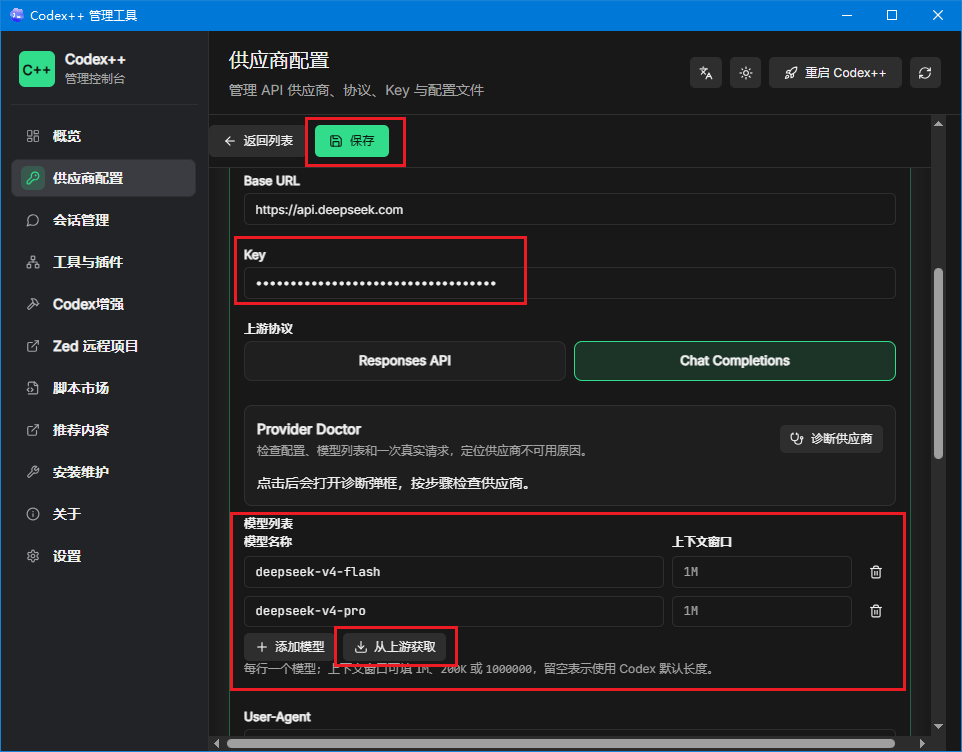Screen dimensions: 962x752
Task: Select Chat Completions protocol
Action: click(734, 361)
